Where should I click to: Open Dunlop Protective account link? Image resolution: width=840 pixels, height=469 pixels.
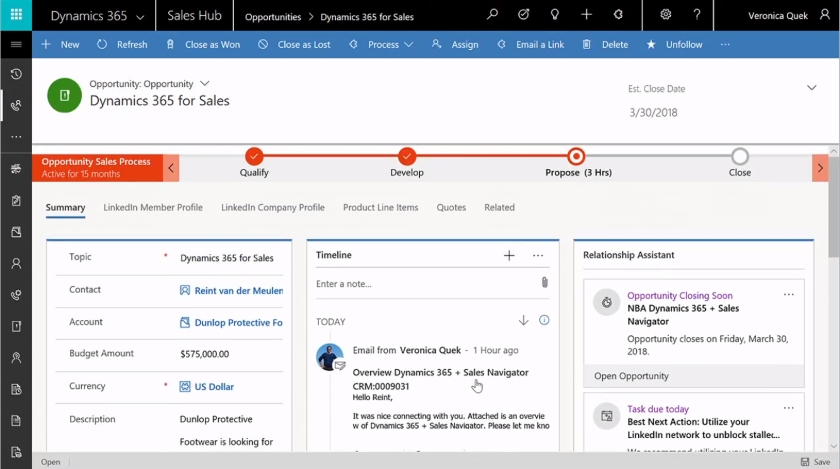[238, 323]
